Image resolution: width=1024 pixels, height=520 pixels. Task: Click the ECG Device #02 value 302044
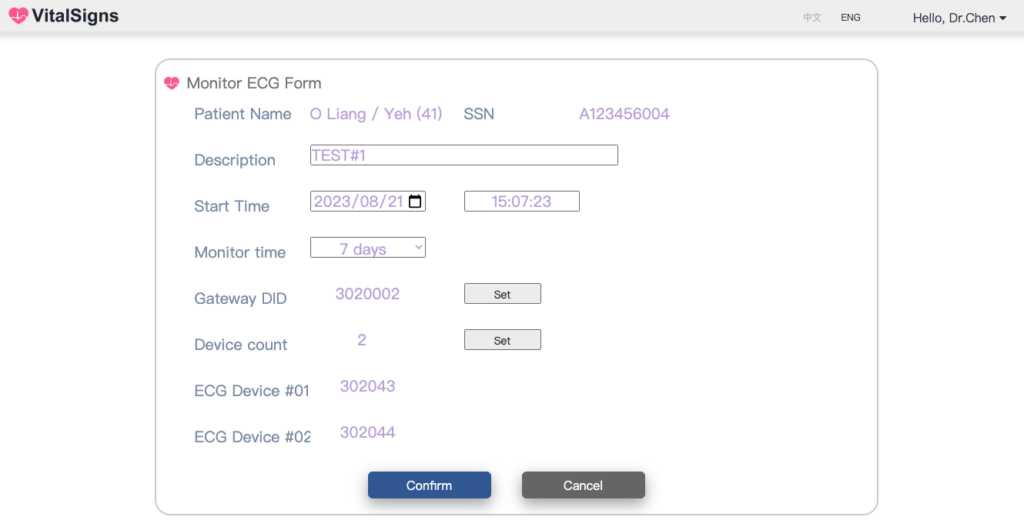coord(367,432)
